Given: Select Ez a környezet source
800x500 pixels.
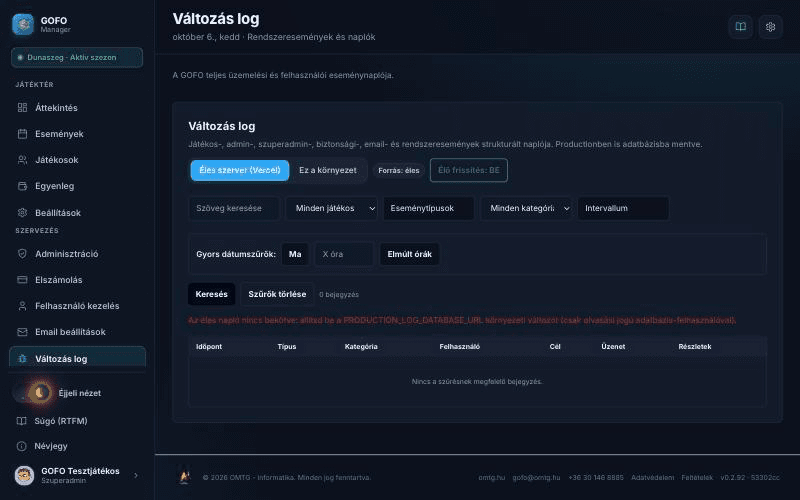Looking at the screenshot, I should tap(328, 170).
